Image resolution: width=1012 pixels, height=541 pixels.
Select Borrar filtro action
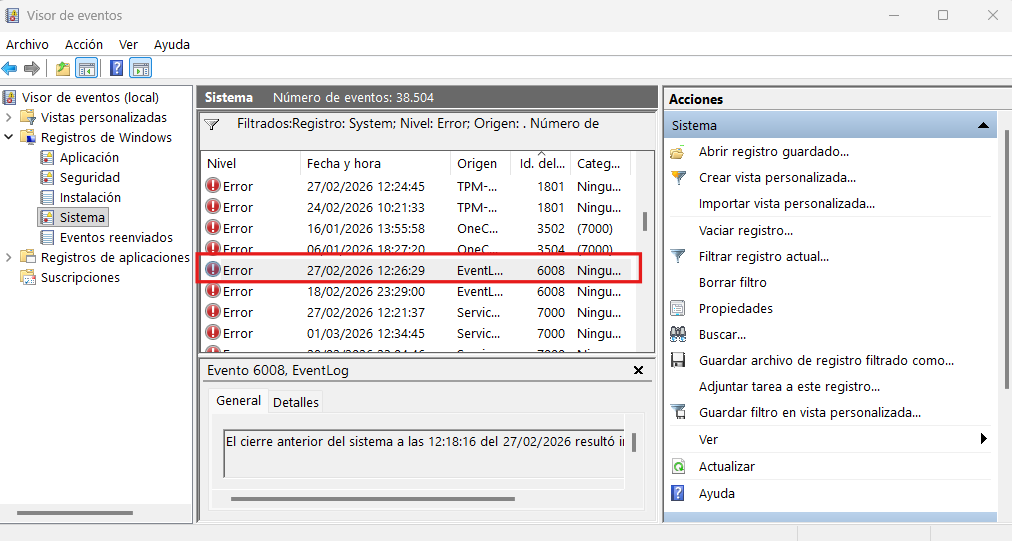click(x=733, y=283)
